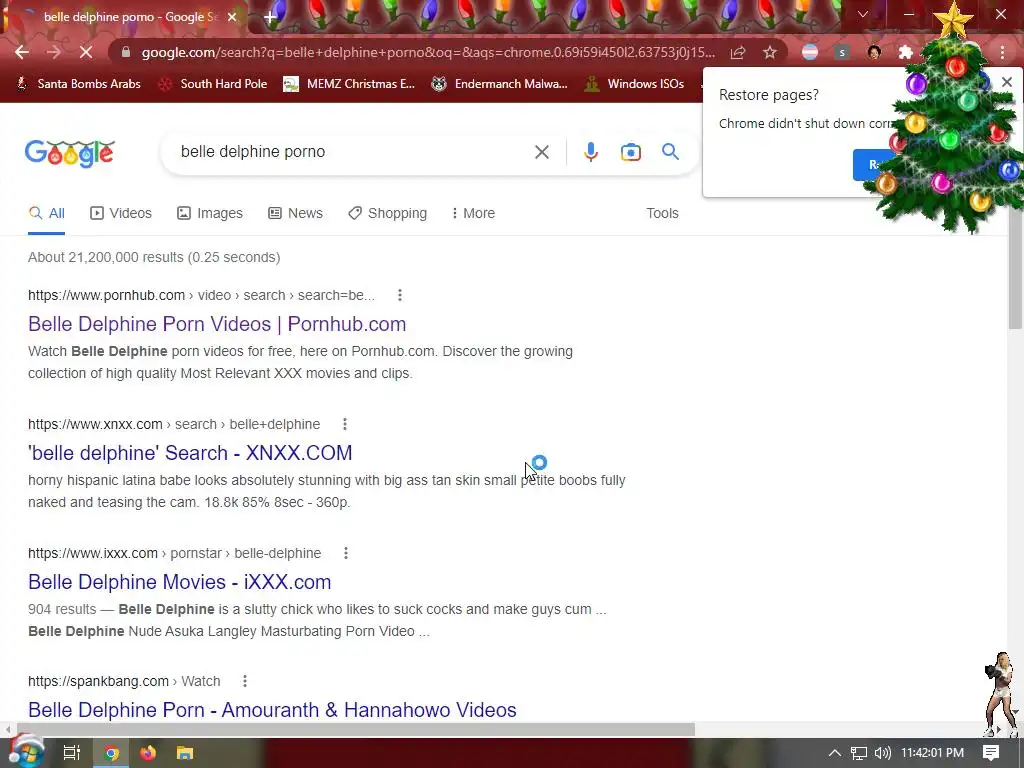Click the Google holiday logo
The image size is (1024, 768).
click(70, 153)
